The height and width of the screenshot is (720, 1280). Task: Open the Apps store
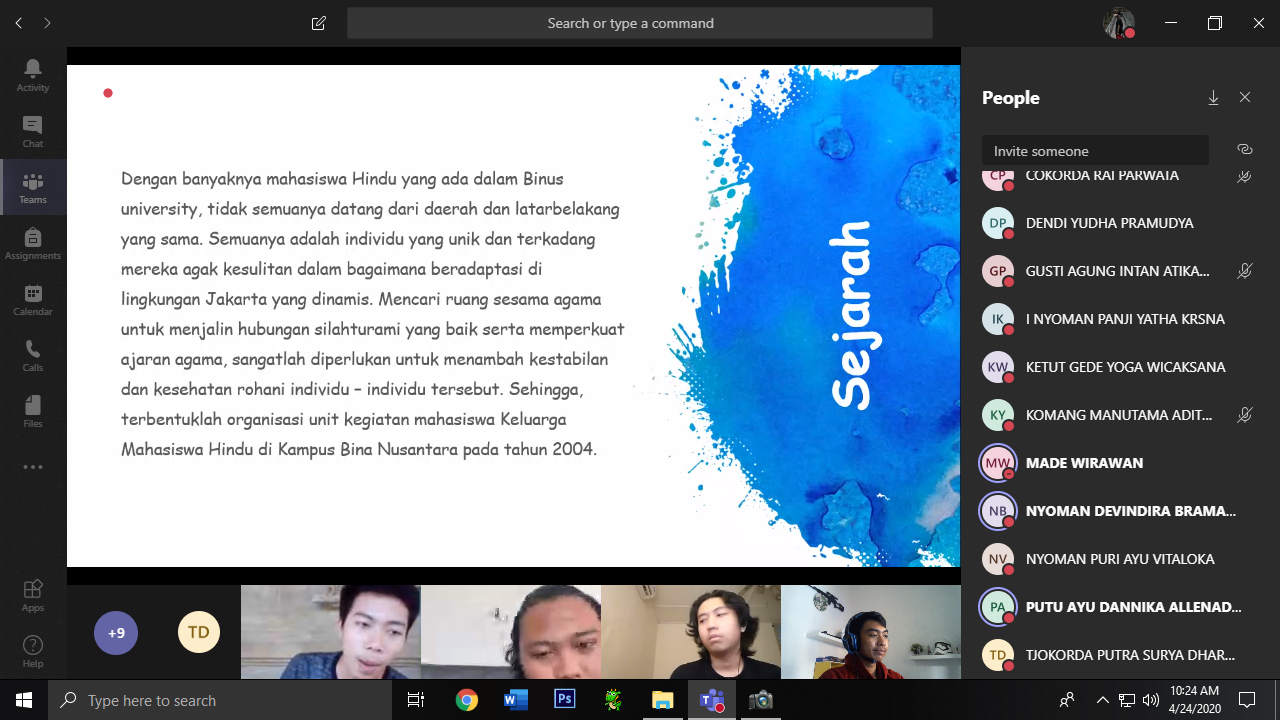pyautogui.click(x=33, y=595)
